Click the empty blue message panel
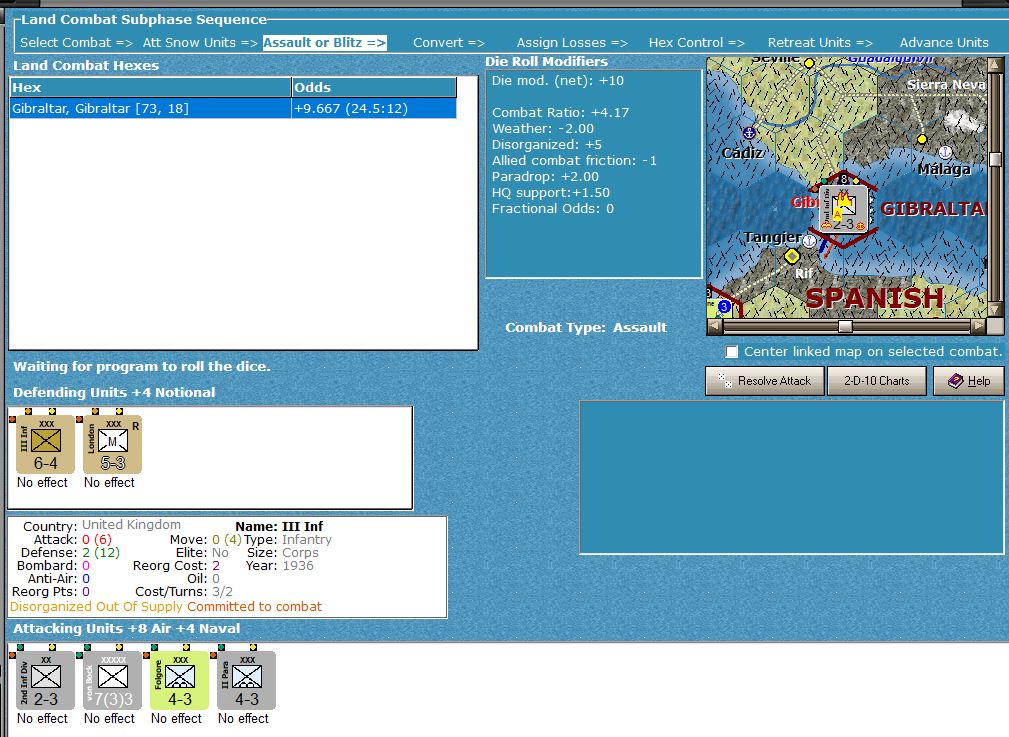Image resolution: width=1009 pixels, height=737 pixels. tap(791, 477)
